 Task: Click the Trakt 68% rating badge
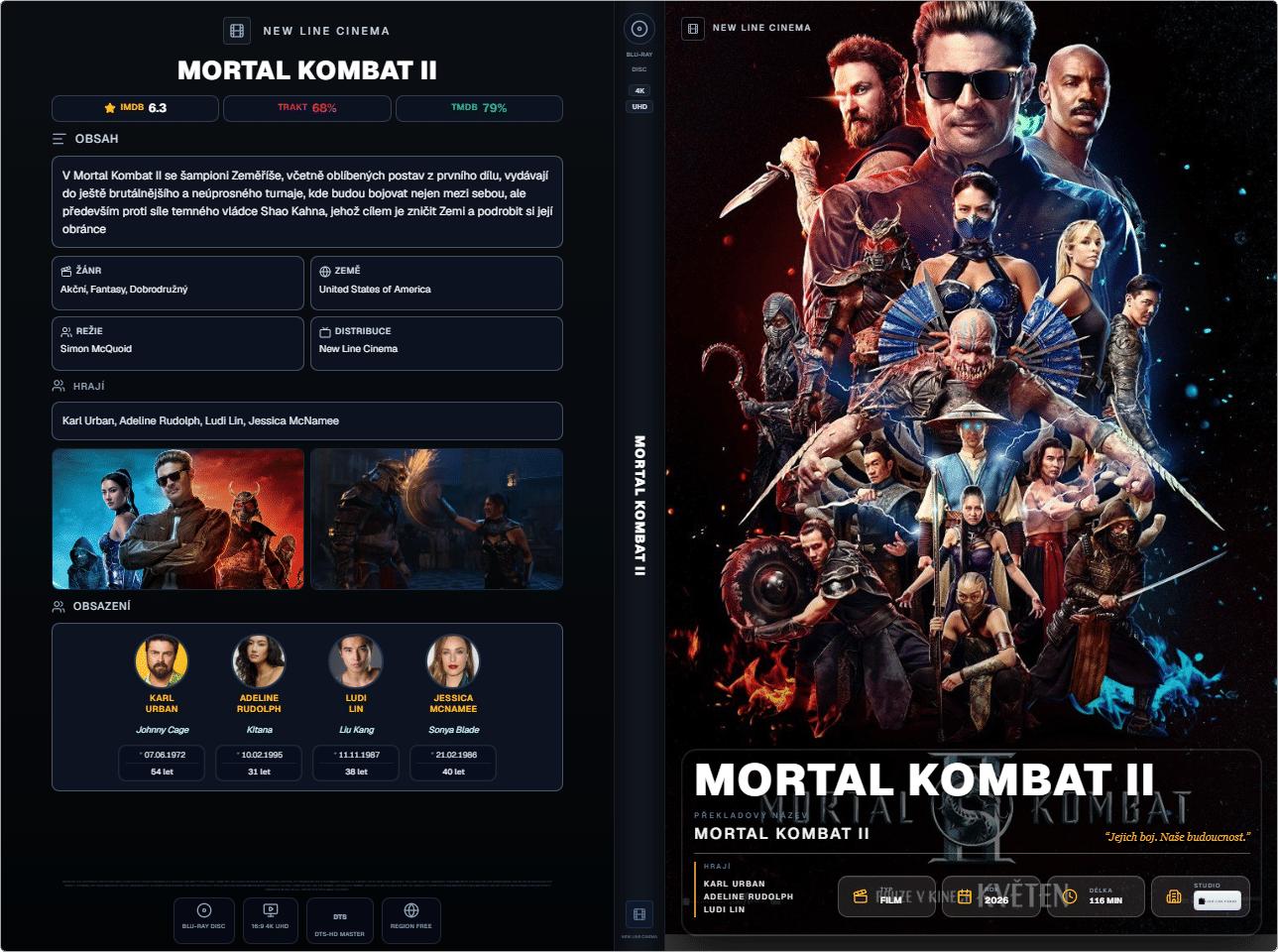click(x=307, y=108)
